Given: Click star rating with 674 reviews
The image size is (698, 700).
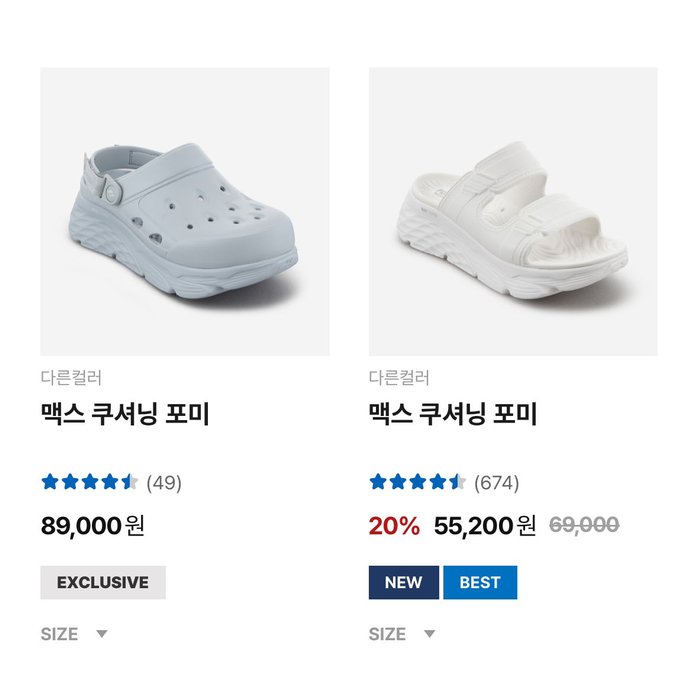Looking at the screenshot, I should pyautogui.click(x=417, y=483).
